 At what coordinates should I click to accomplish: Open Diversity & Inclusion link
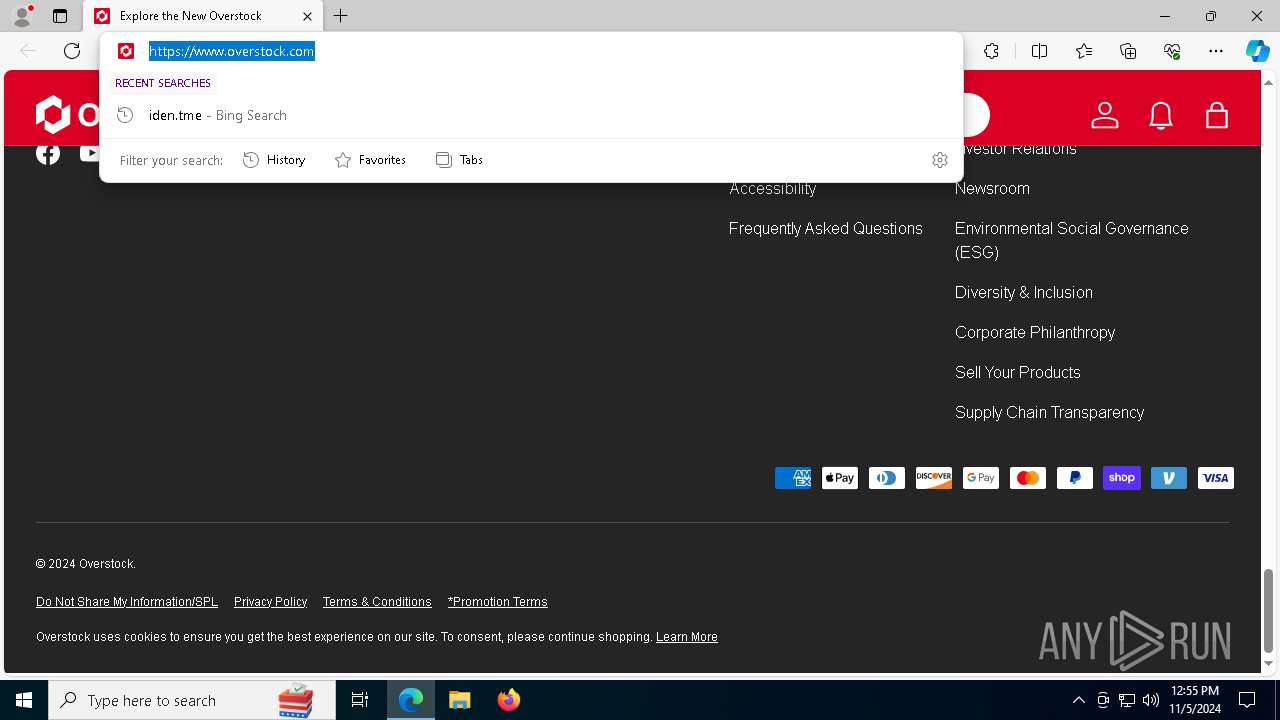pos(1023,292)
